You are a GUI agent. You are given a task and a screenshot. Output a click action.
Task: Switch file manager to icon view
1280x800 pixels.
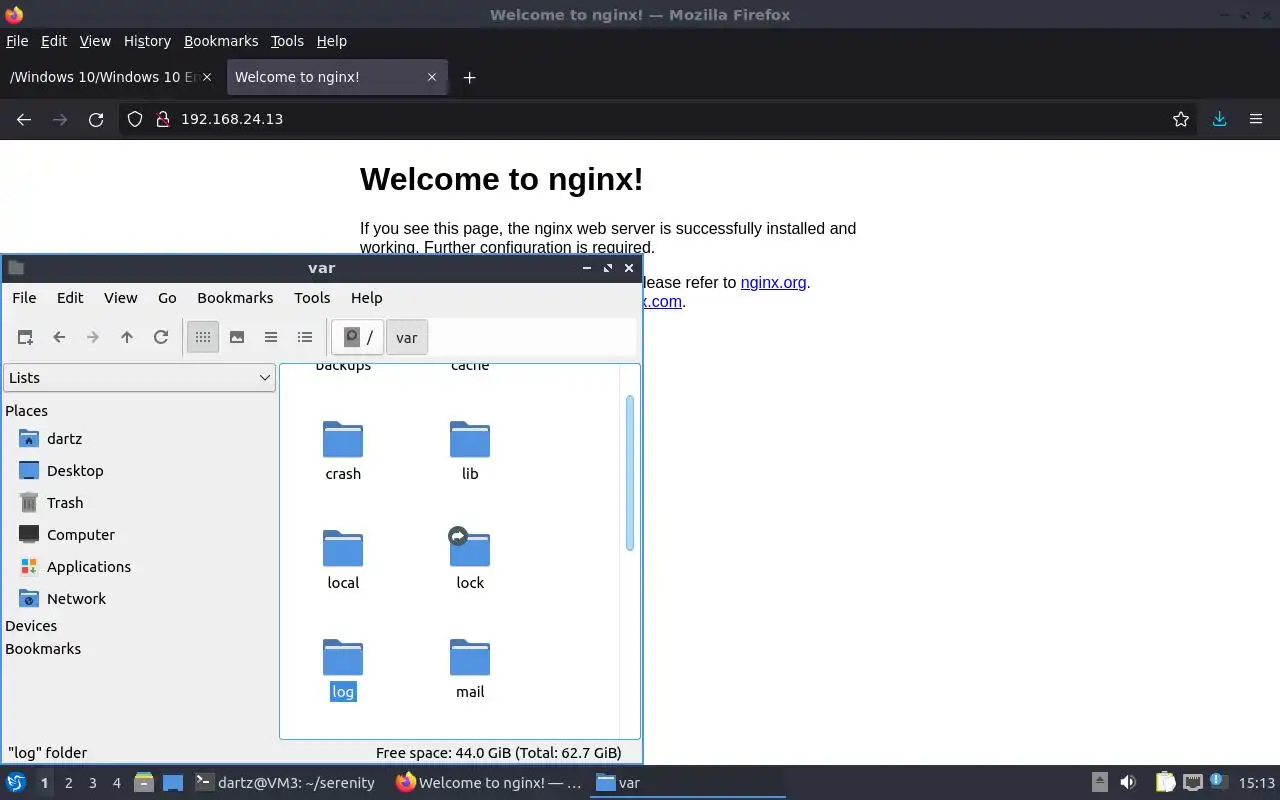tap(203, 337)
